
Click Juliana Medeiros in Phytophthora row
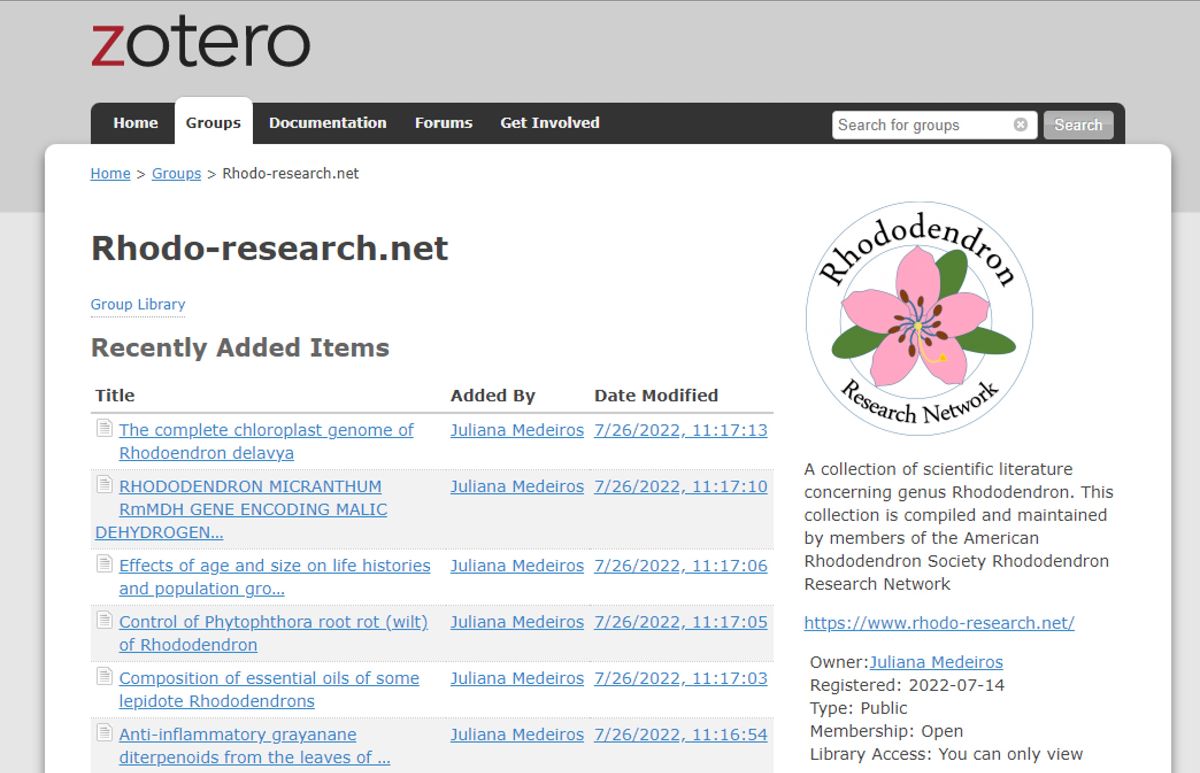tap(517, 621)
